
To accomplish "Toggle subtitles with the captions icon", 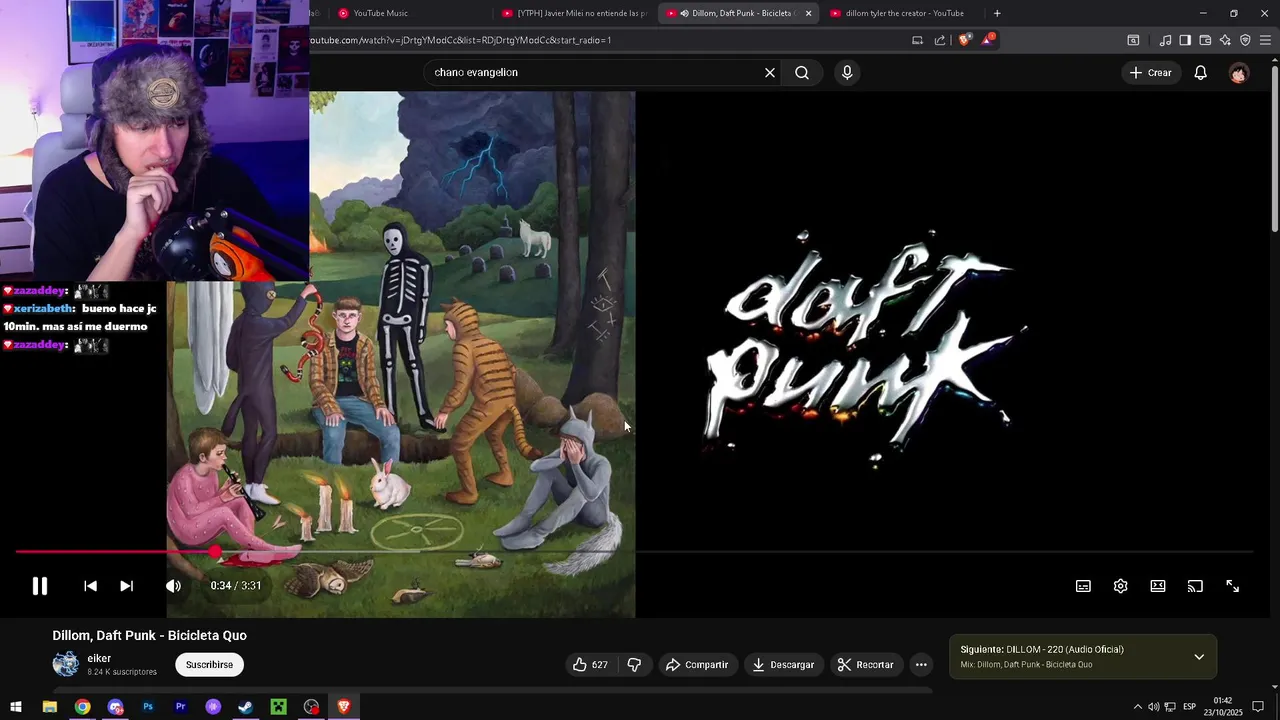I will click(1083, 586).
